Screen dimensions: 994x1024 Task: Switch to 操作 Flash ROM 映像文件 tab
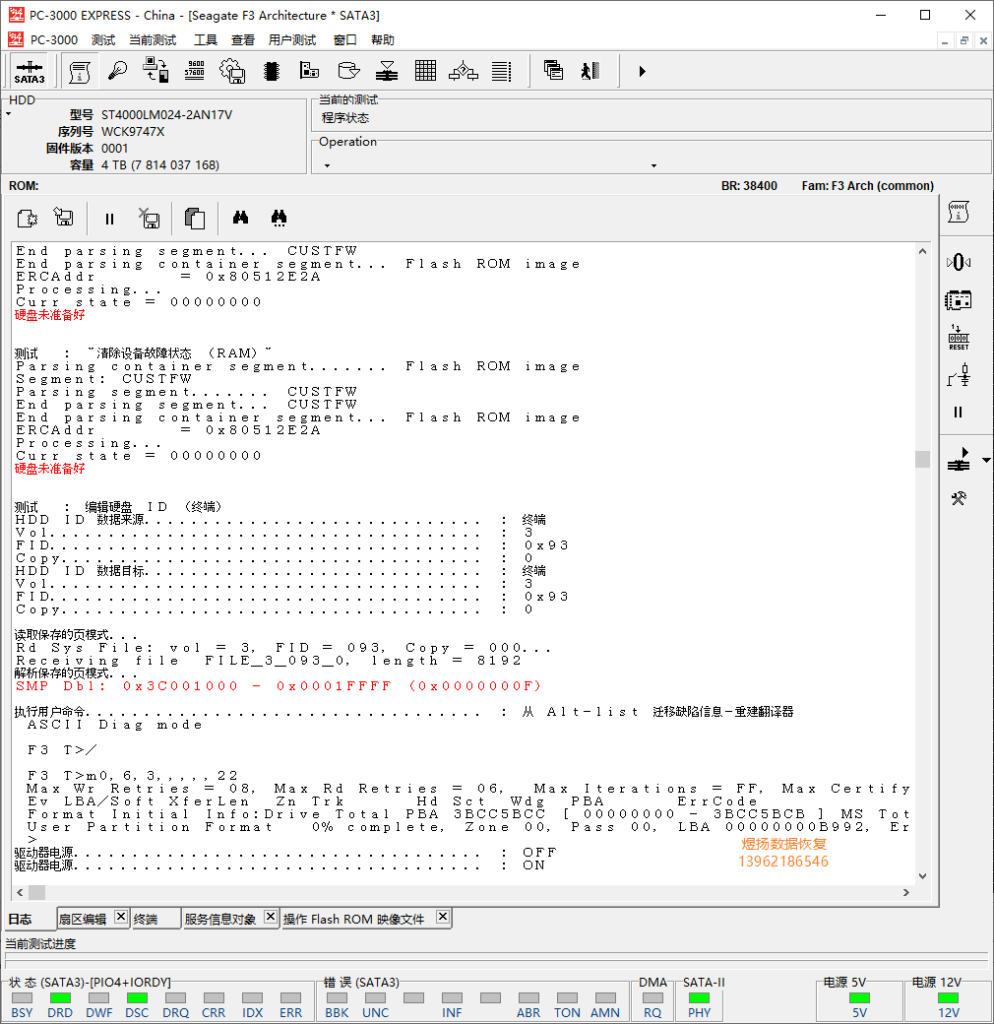353,920
